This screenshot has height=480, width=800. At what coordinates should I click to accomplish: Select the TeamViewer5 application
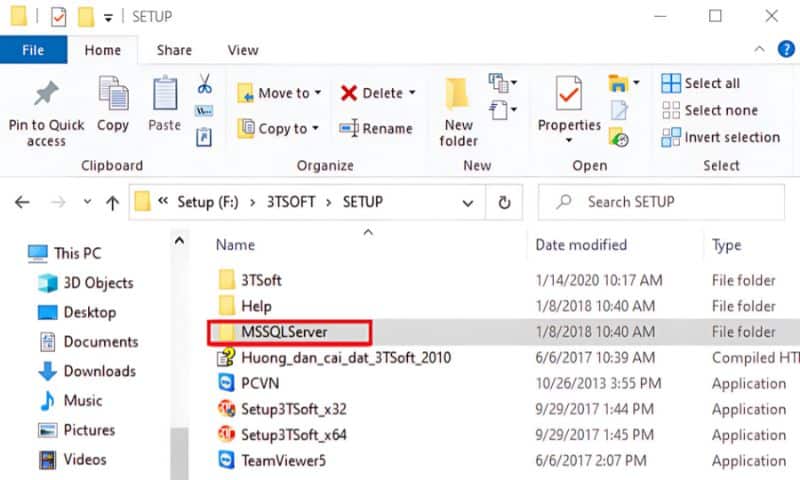tap(272, 461)
